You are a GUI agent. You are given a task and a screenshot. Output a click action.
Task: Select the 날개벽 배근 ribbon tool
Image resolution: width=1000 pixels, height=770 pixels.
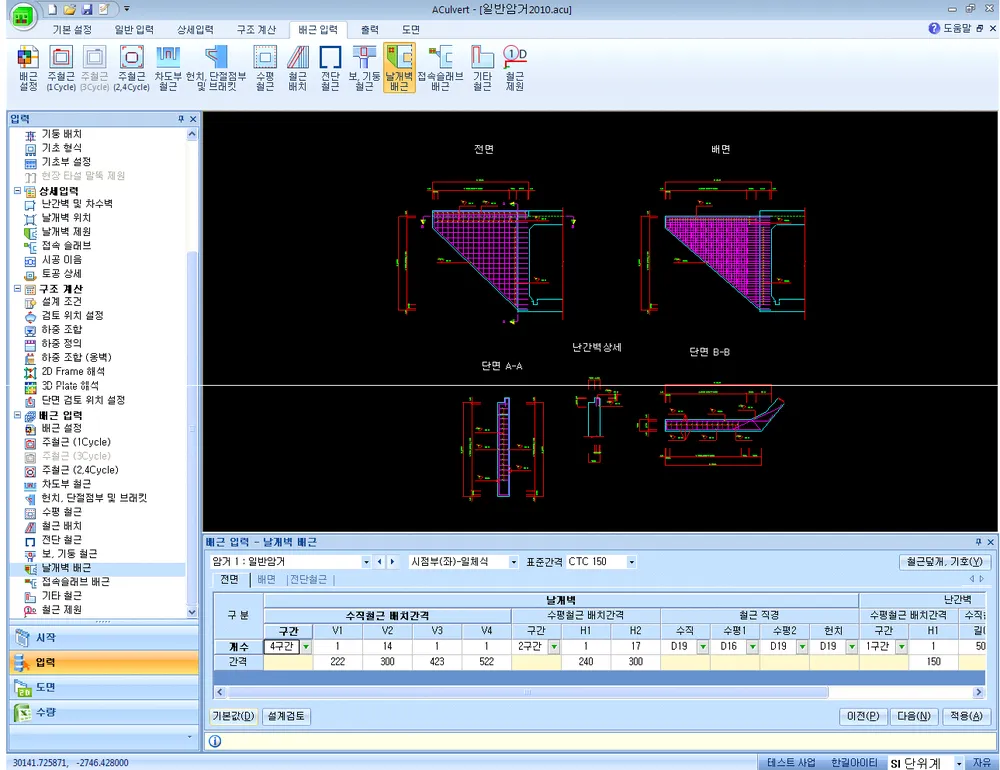click(x=399, y=68)
